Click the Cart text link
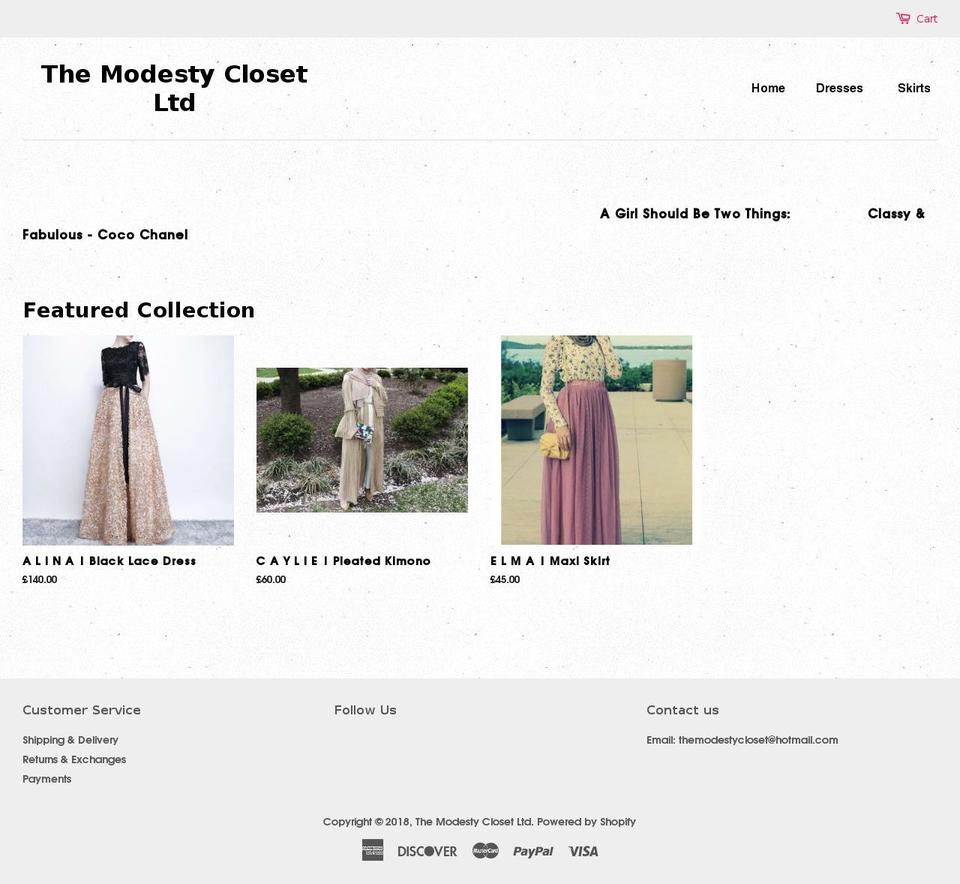 click(x=926, y=19)
